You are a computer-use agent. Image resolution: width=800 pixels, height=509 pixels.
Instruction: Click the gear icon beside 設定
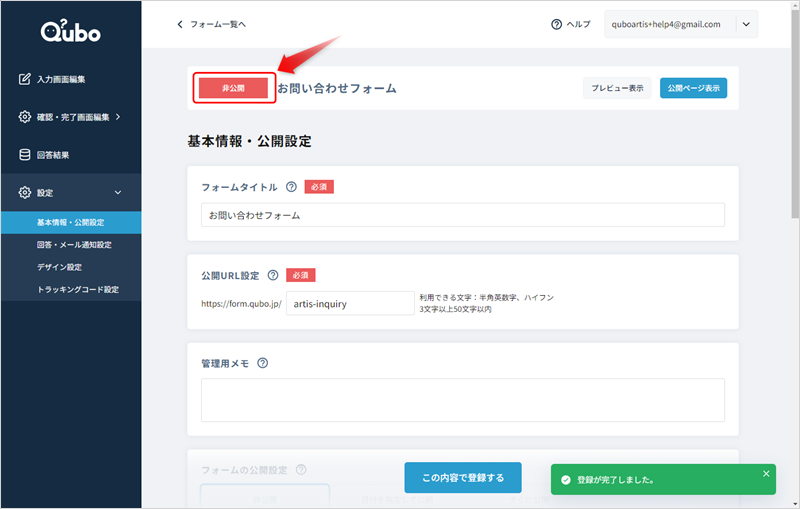[x=24, y=192]
